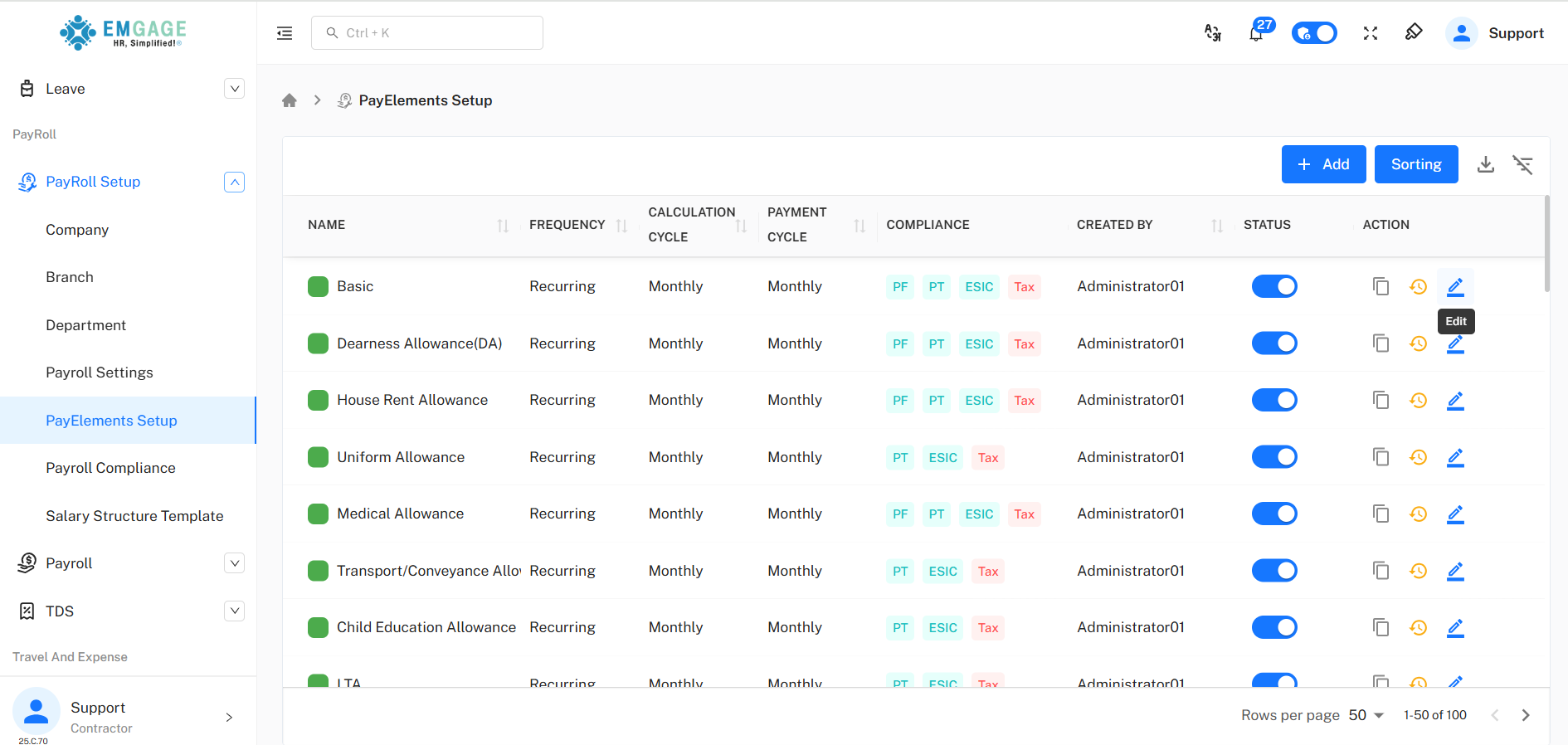Open Payroll Compliance in the sidebar

tap(110, 468)
